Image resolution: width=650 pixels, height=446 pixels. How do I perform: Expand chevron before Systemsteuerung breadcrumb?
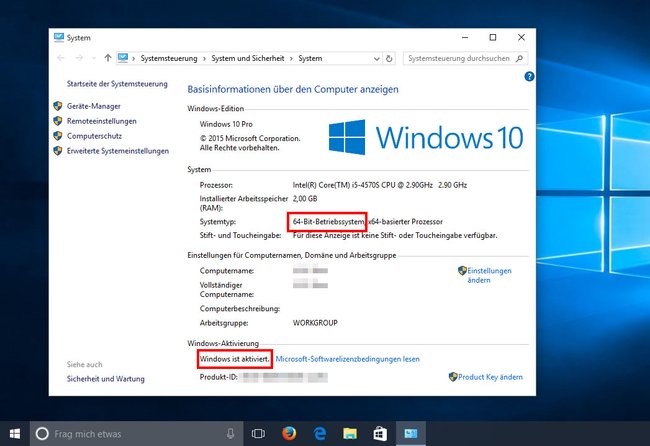(133, 59)
